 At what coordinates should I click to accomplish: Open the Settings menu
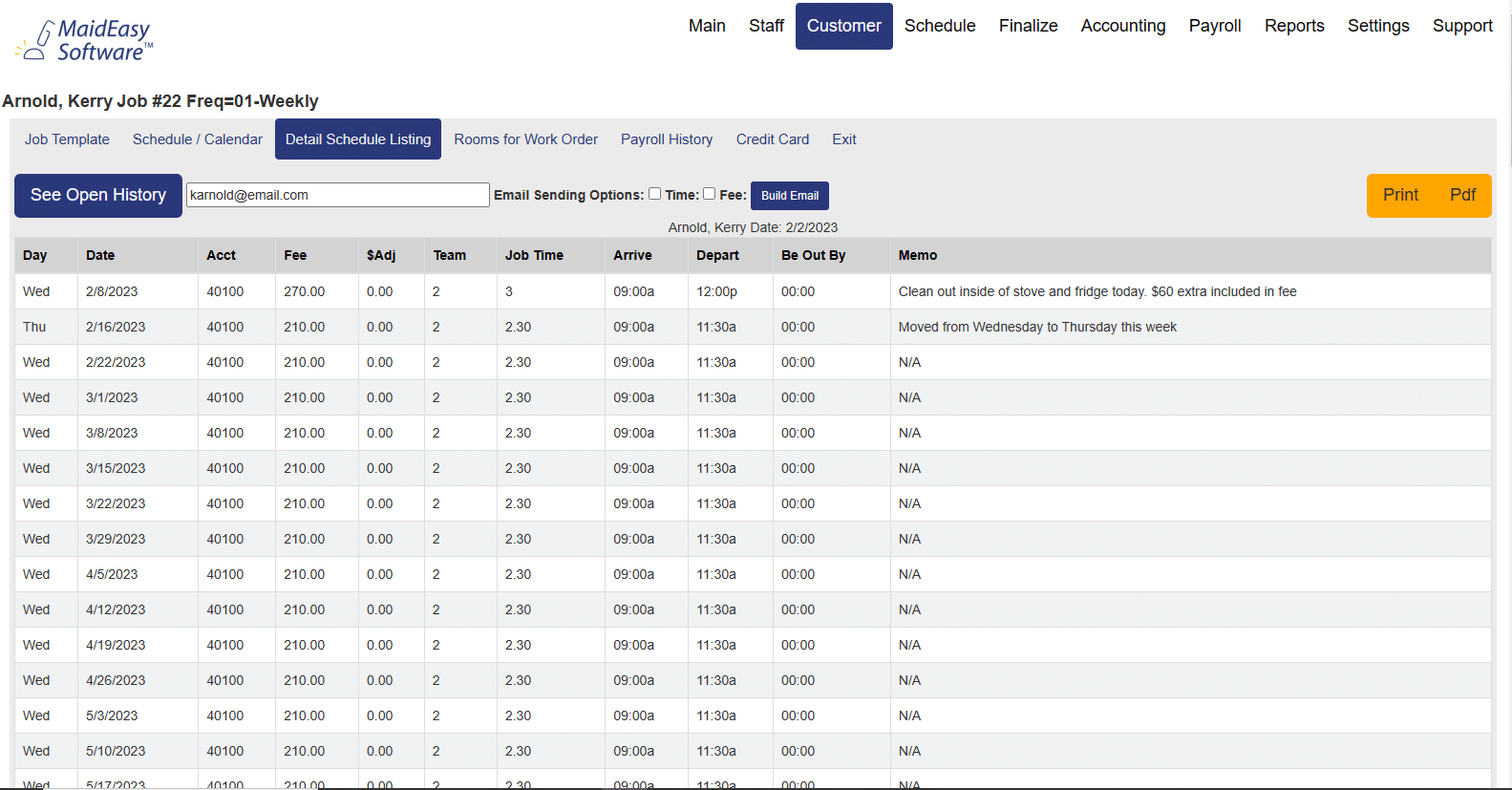[1378, 26]
